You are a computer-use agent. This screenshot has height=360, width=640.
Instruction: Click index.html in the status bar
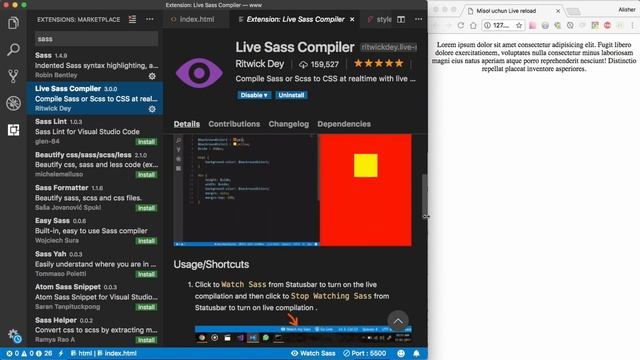[117, 353]
